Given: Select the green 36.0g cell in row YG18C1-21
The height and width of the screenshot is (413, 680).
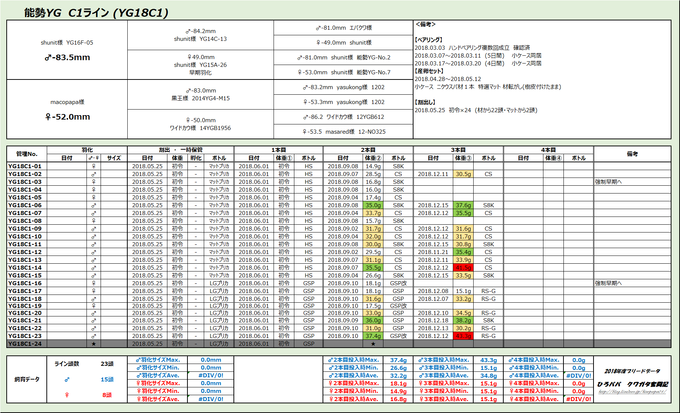Looking at the screenshot, I should [373, 320].
